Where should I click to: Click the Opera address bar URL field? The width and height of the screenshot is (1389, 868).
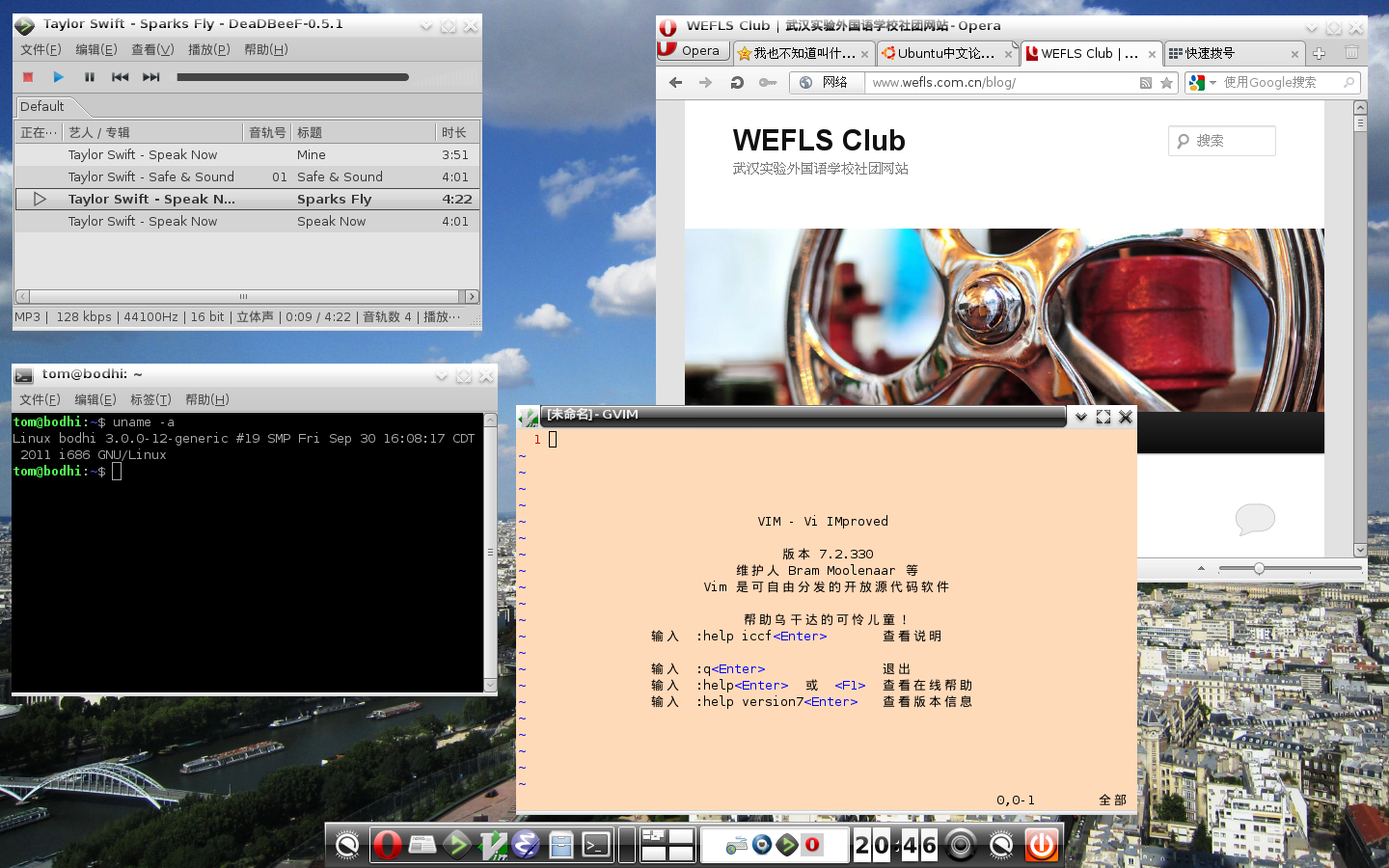click(x=999, y=83)
